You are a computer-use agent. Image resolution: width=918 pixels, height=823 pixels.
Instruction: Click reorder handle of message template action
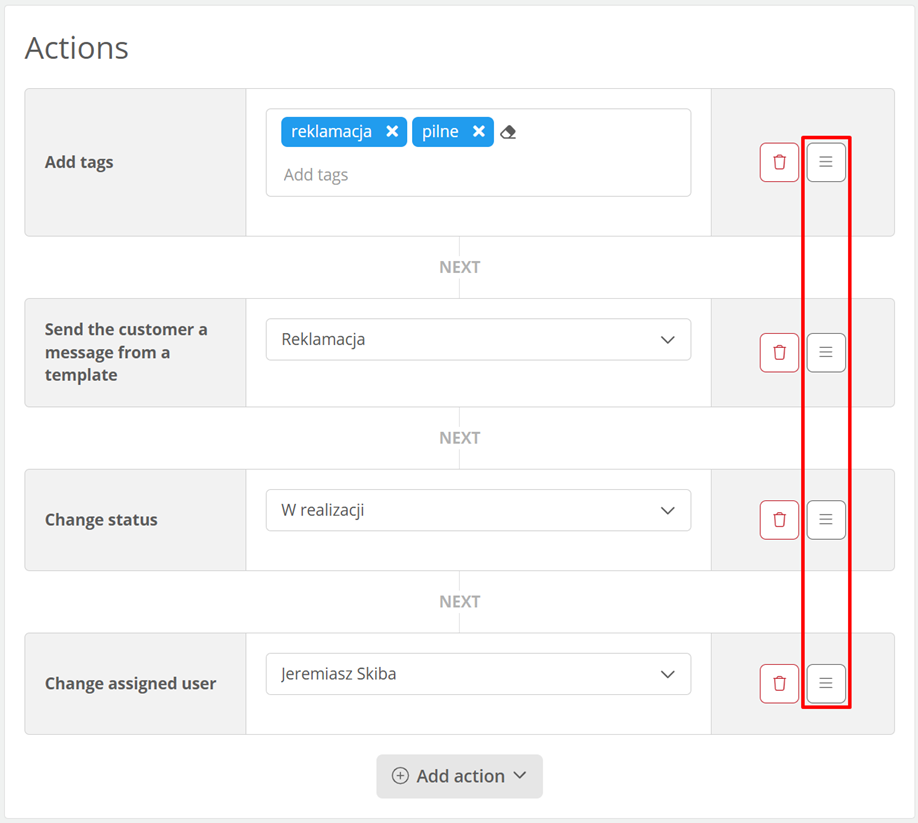pos(826,352)
